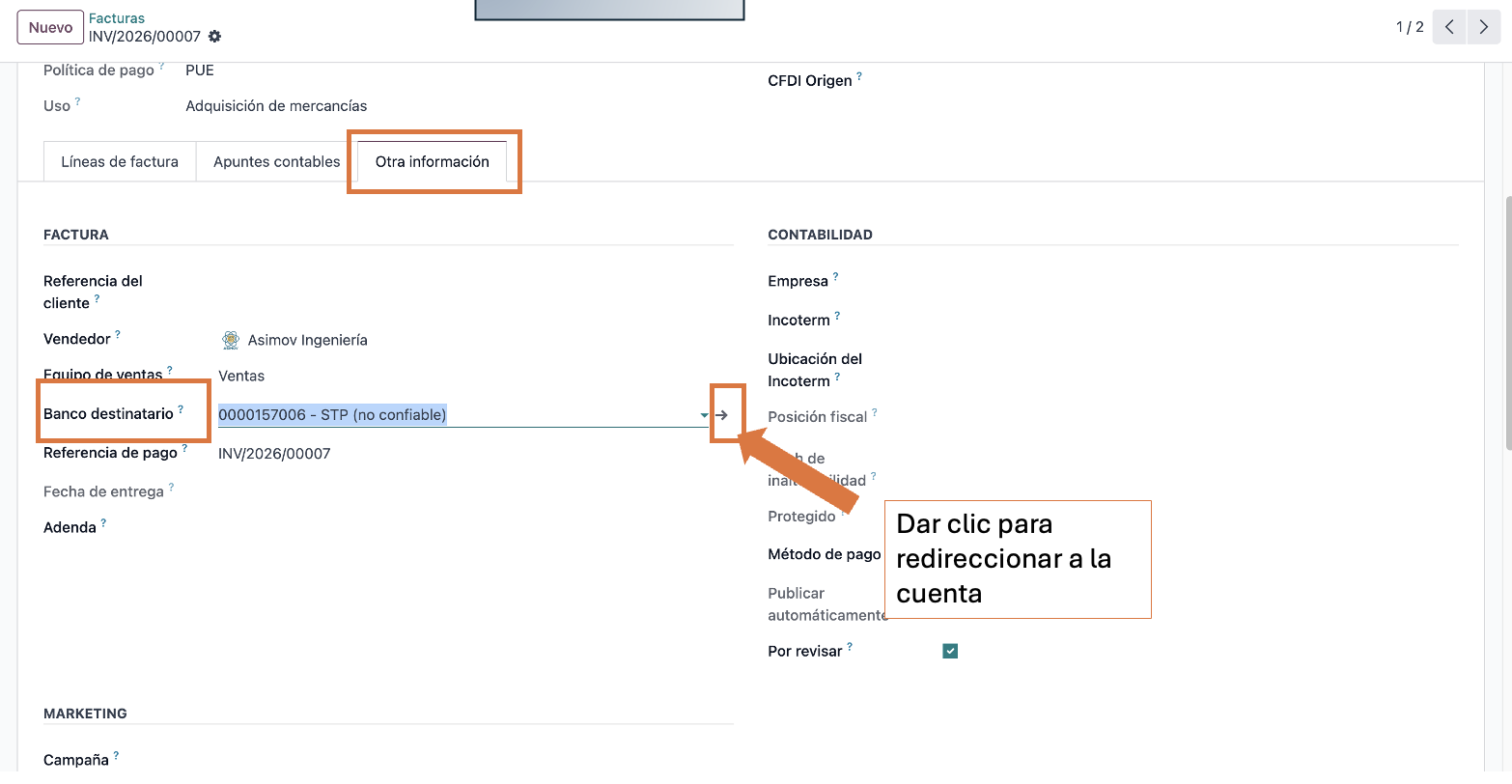Open the Uso field Adquisición de mercancías
This screenshot has height=784, width=1512.
click(276, 106)
